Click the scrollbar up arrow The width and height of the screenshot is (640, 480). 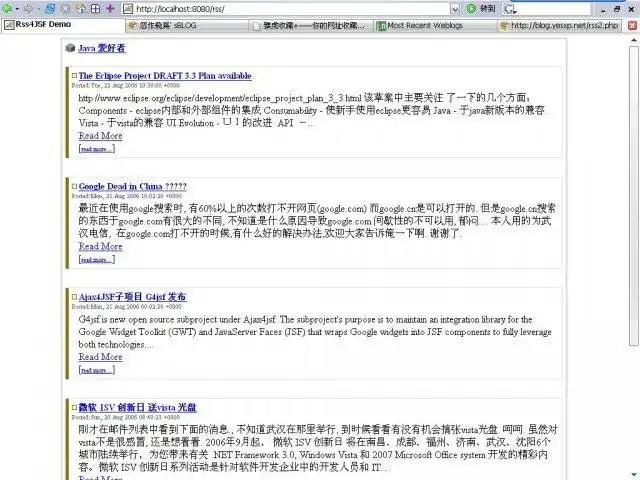(633, 40)
